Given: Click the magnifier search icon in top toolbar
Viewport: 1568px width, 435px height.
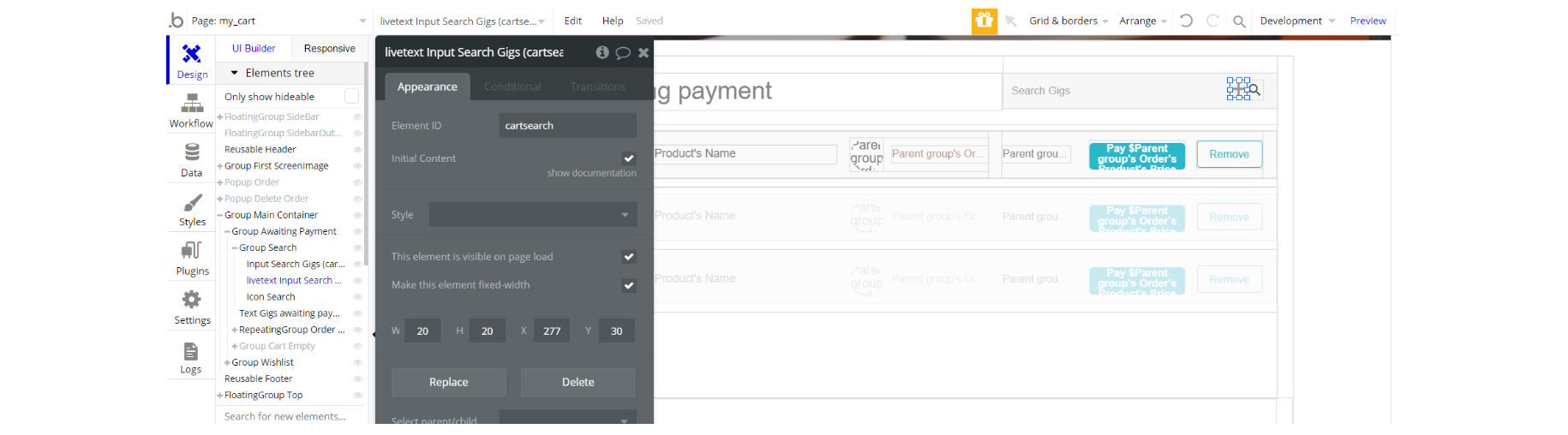Looking at the screenshot, I should (1239, 21).
